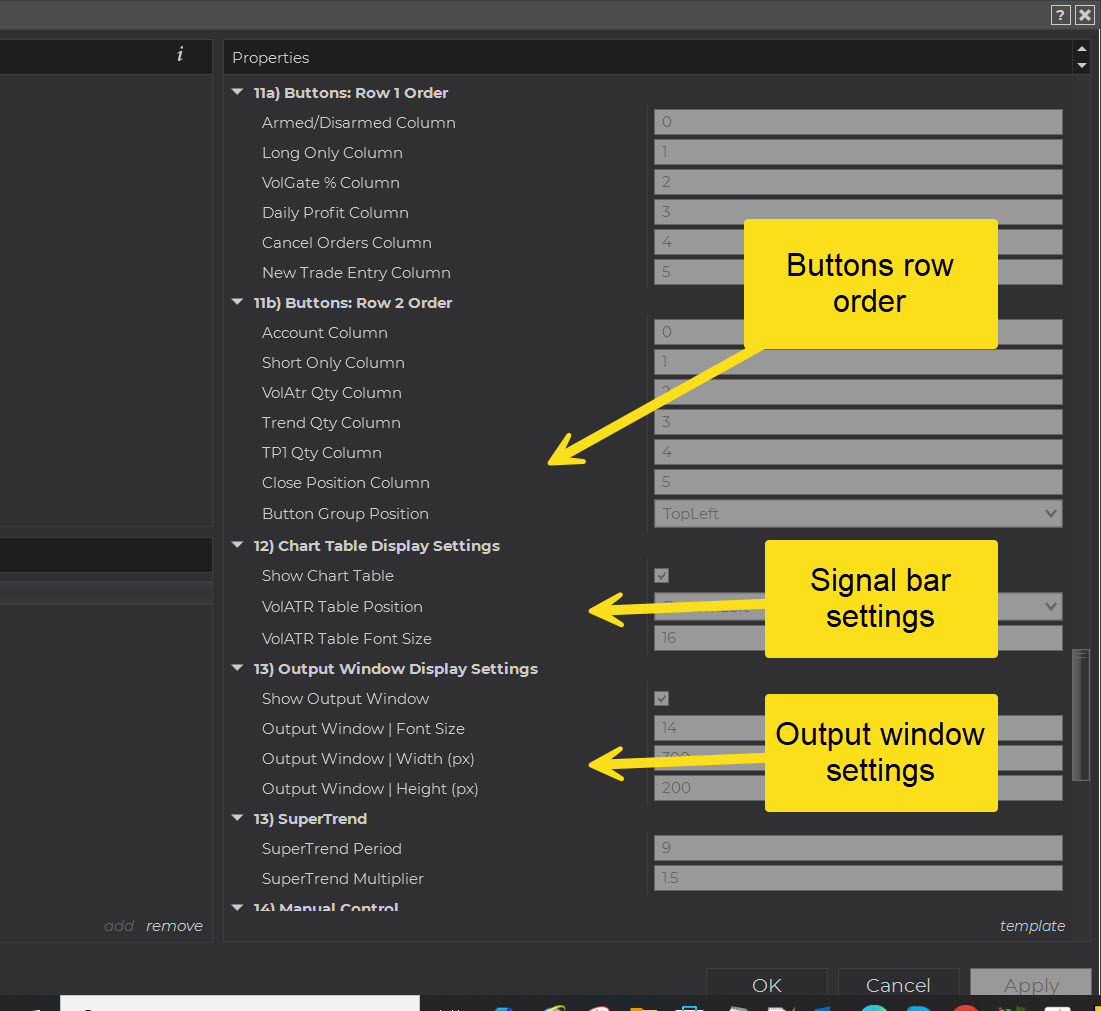Click the remove link
Image resolution: width=1101 pixels, height=1011 pixels.
[x=174, y=926]
